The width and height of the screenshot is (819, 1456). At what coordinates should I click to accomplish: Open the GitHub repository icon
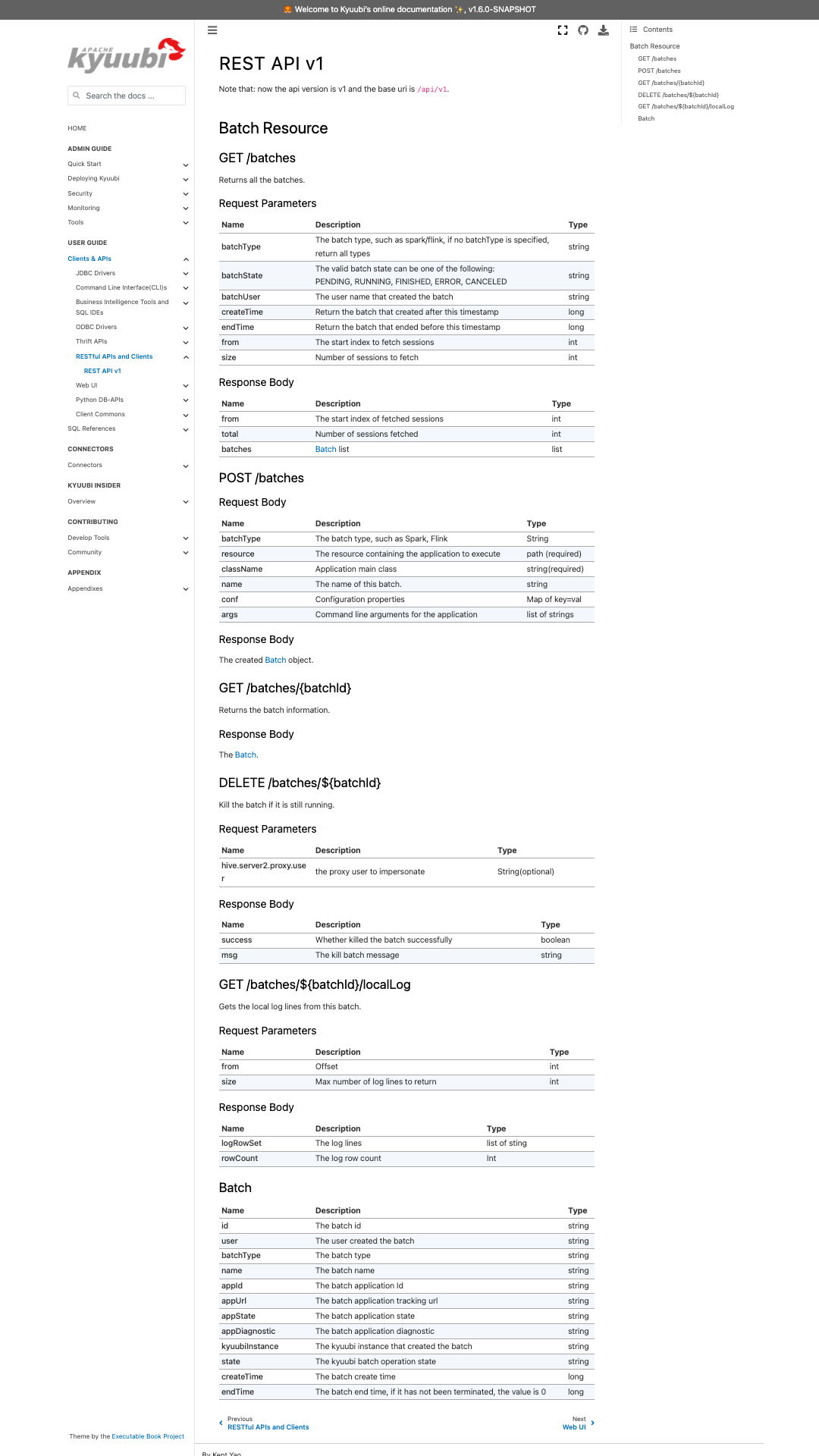(x=583, y=30)
